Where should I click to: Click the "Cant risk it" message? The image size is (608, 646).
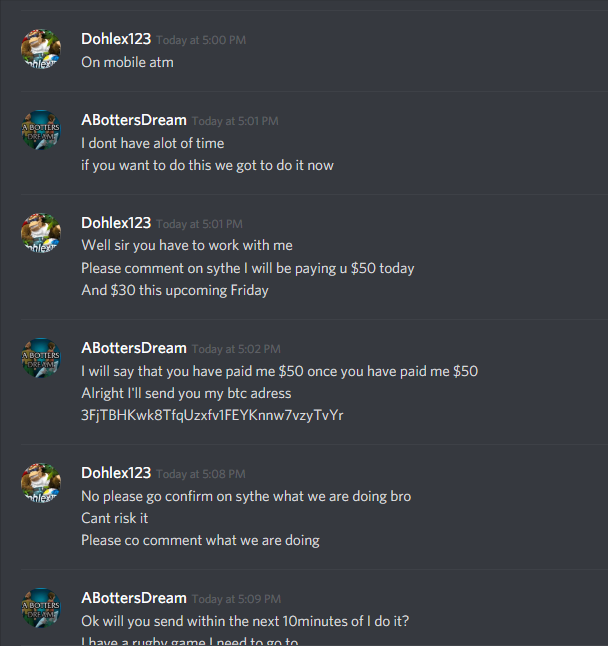115,518
